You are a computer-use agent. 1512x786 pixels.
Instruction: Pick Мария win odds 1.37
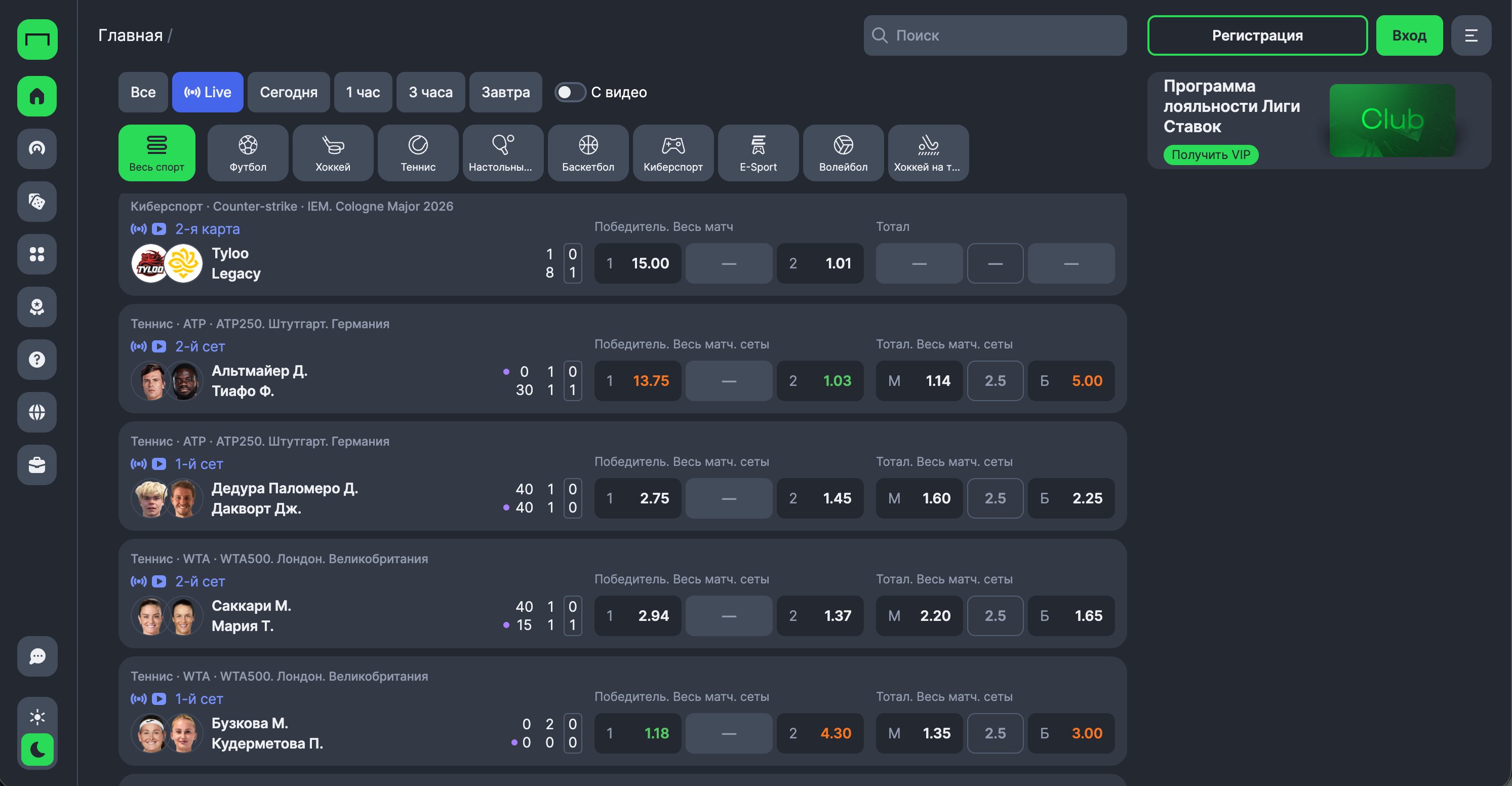point(820,616)
